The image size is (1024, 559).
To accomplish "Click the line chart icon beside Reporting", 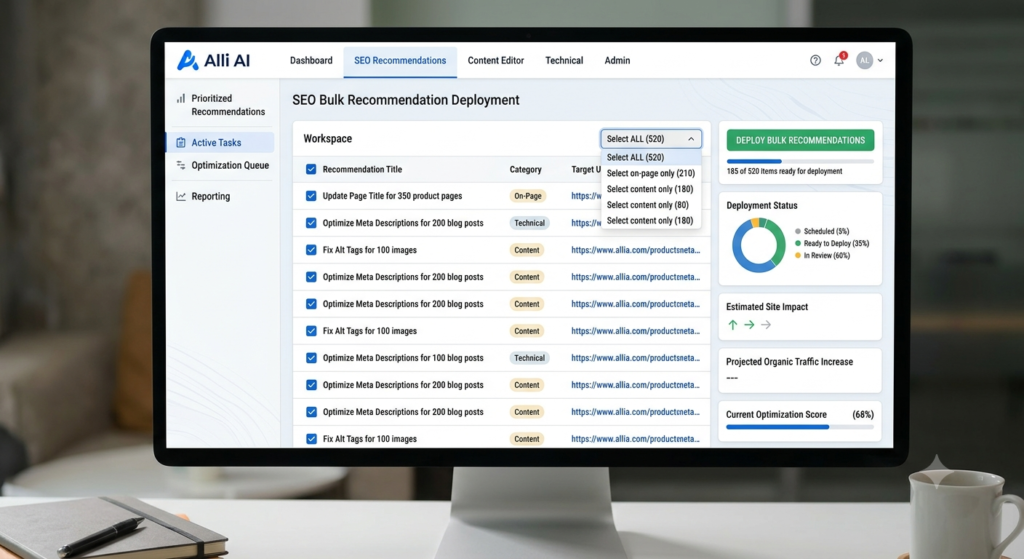I will coord(181,196).
